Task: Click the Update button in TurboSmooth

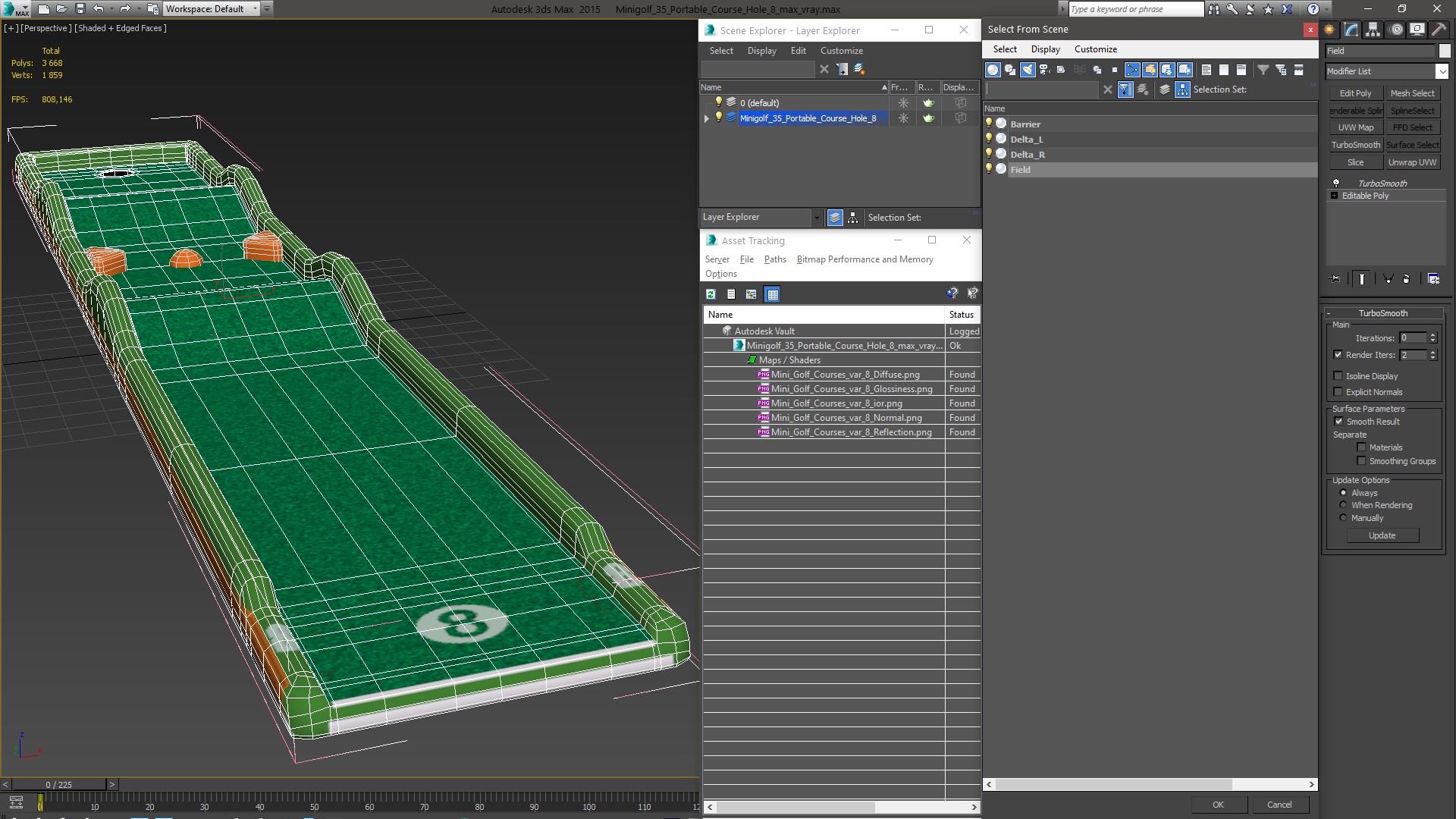Action: [x=1382, y=535]
